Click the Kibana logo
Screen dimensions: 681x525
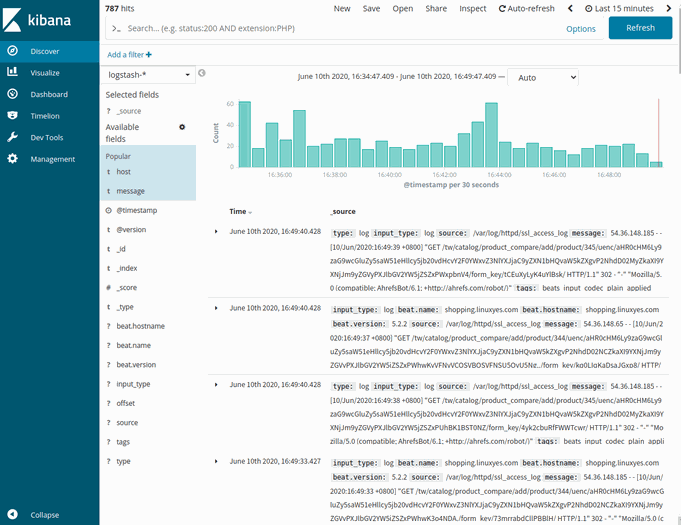[36, 20]
